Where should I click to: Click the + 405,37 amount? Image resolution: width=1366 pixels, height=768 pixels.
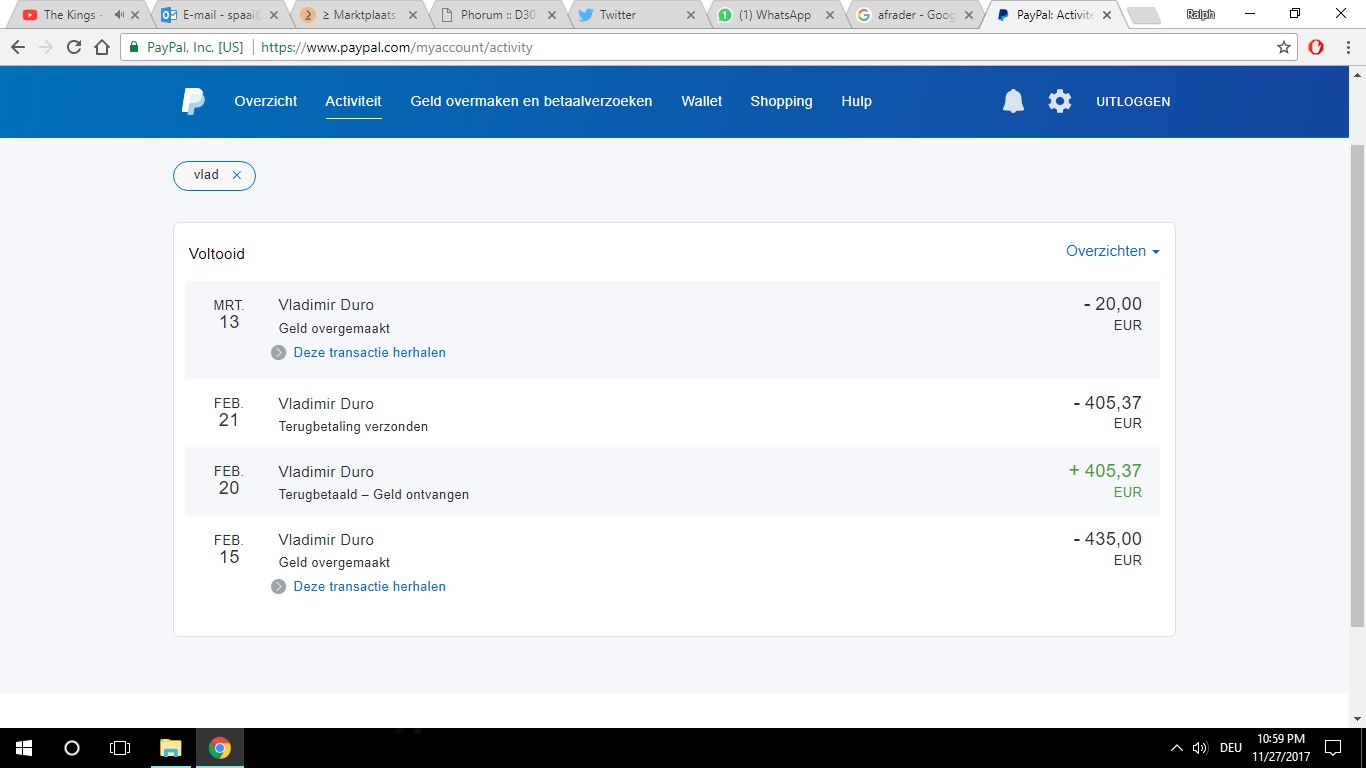pos(1105,471)
